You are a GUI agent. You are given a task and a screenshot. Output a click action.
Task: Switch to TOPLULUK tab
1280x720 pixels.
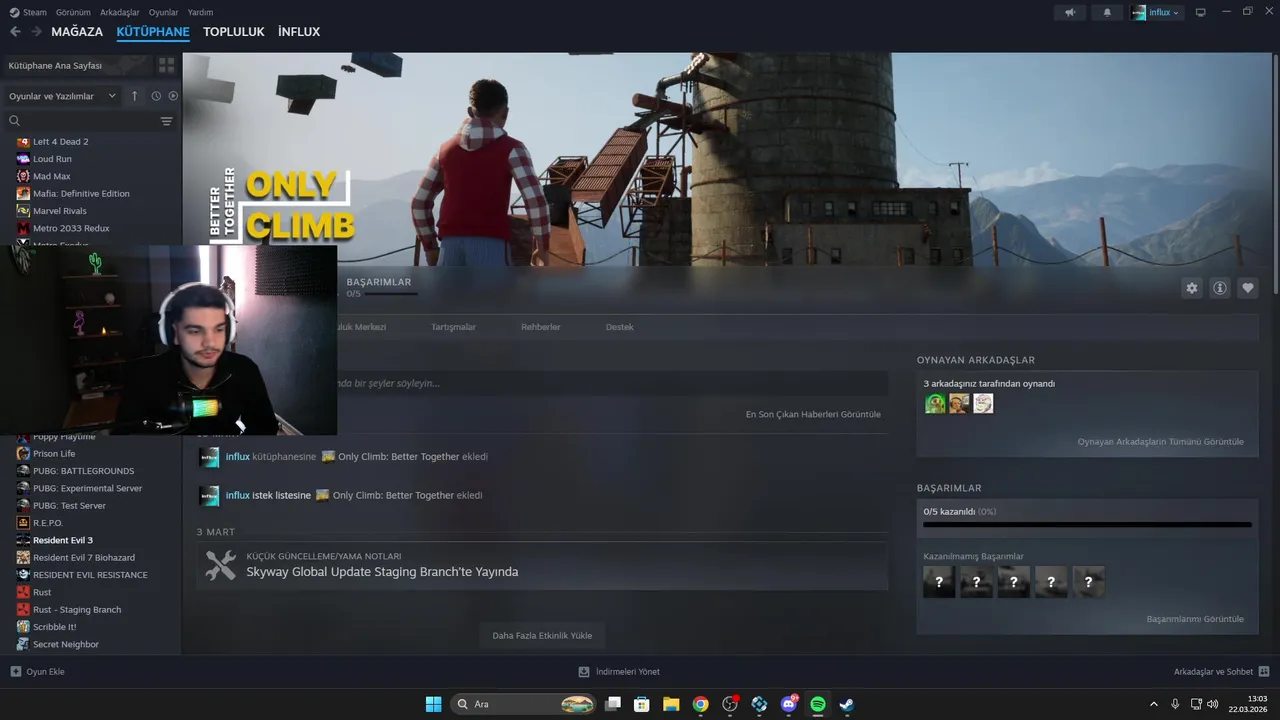point(234,32)
